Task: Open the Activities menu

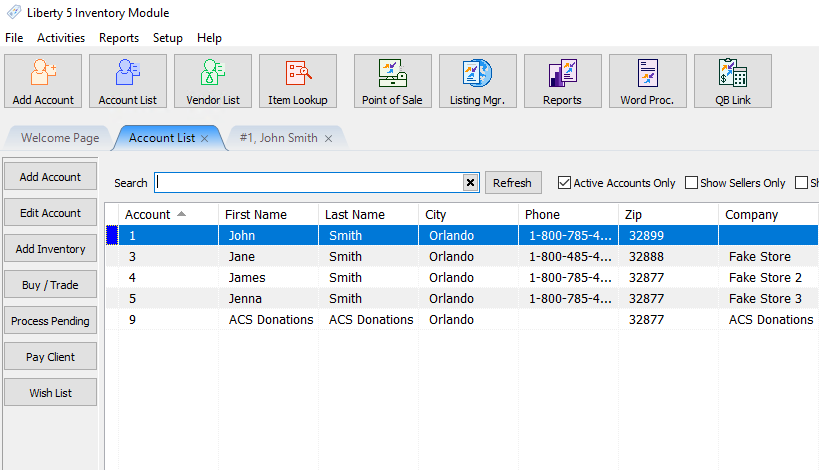Action: pyautogui.click(x=61, y=38)
